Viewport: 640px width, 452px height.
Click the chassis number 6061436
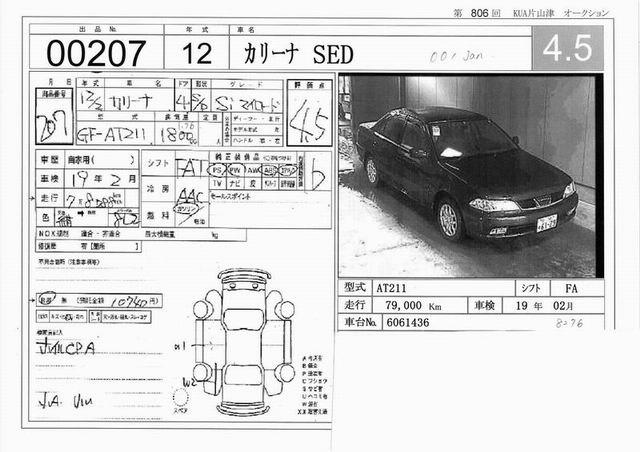(x=407, y=323)
